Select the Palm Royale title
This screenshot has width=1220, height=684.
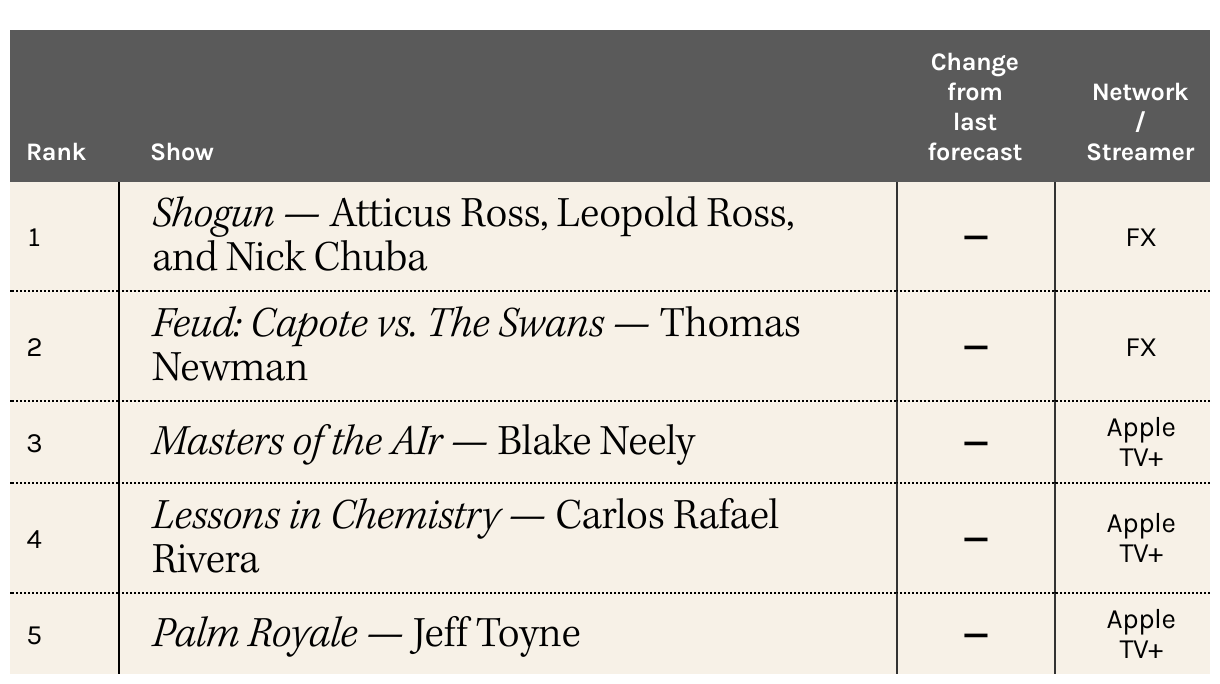pos(254,634)
